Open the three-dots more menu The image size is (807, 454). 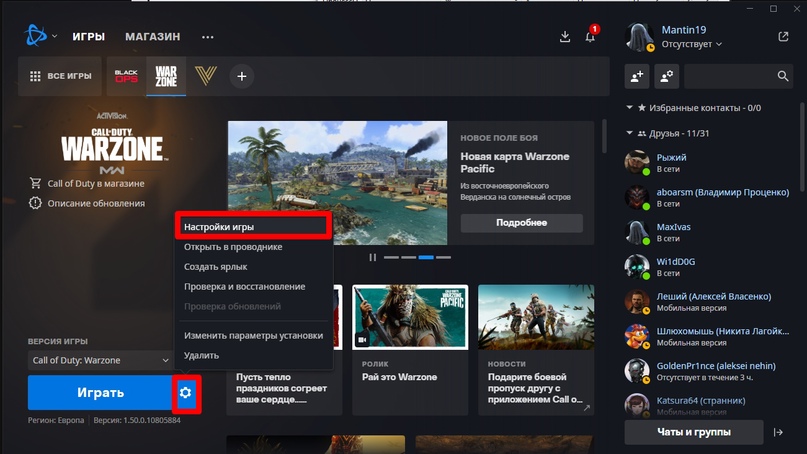coord(207,37)
